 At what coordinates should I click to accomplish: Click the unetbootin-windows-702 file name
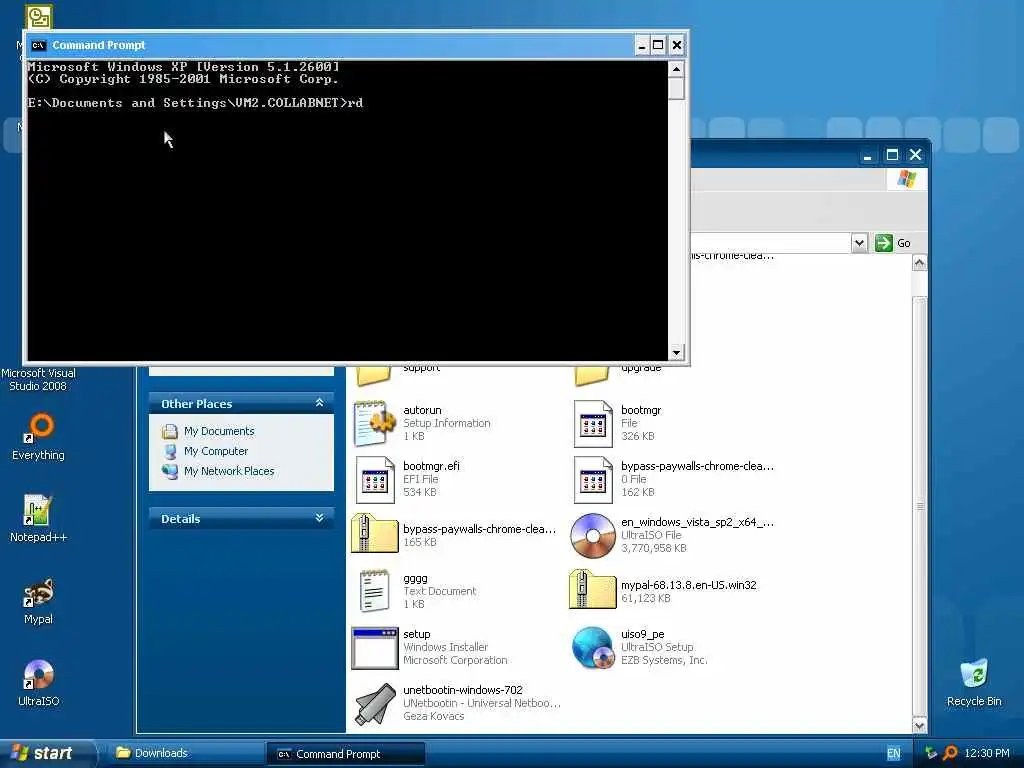point(462,690)
